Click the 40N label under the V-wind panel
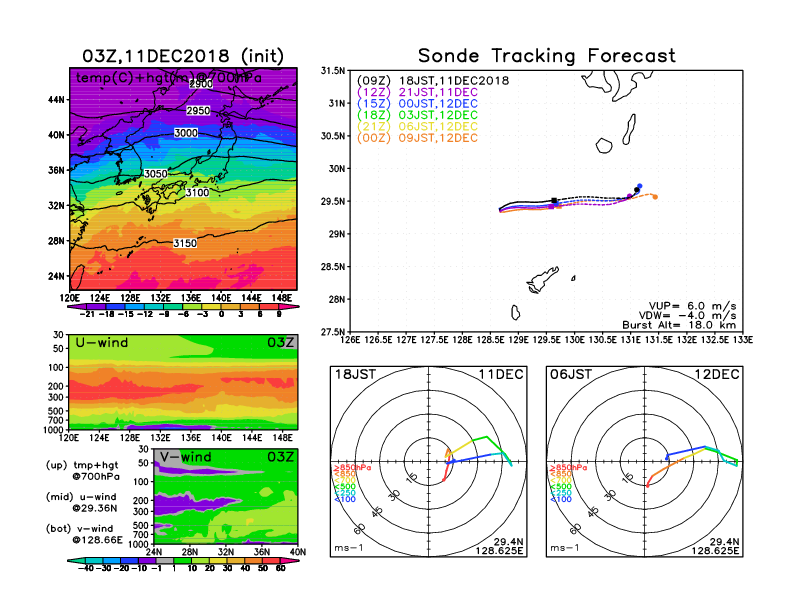792x612 pixels. pos(298,552)
